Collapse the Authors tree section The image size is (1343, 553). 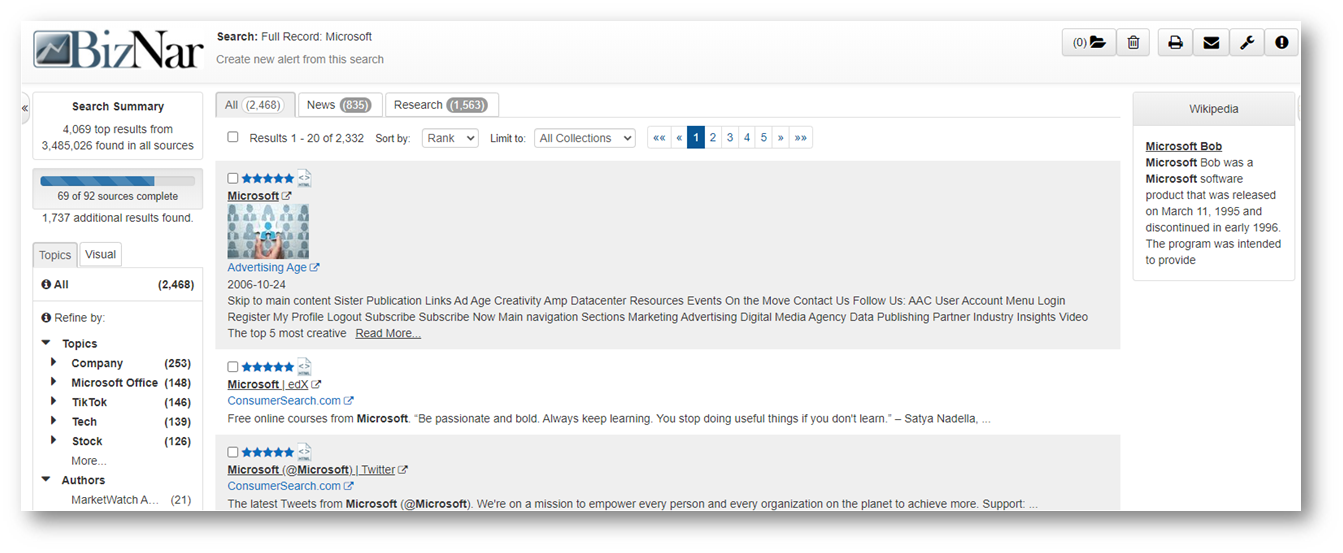pyautogui.click(x=46, y=480)
